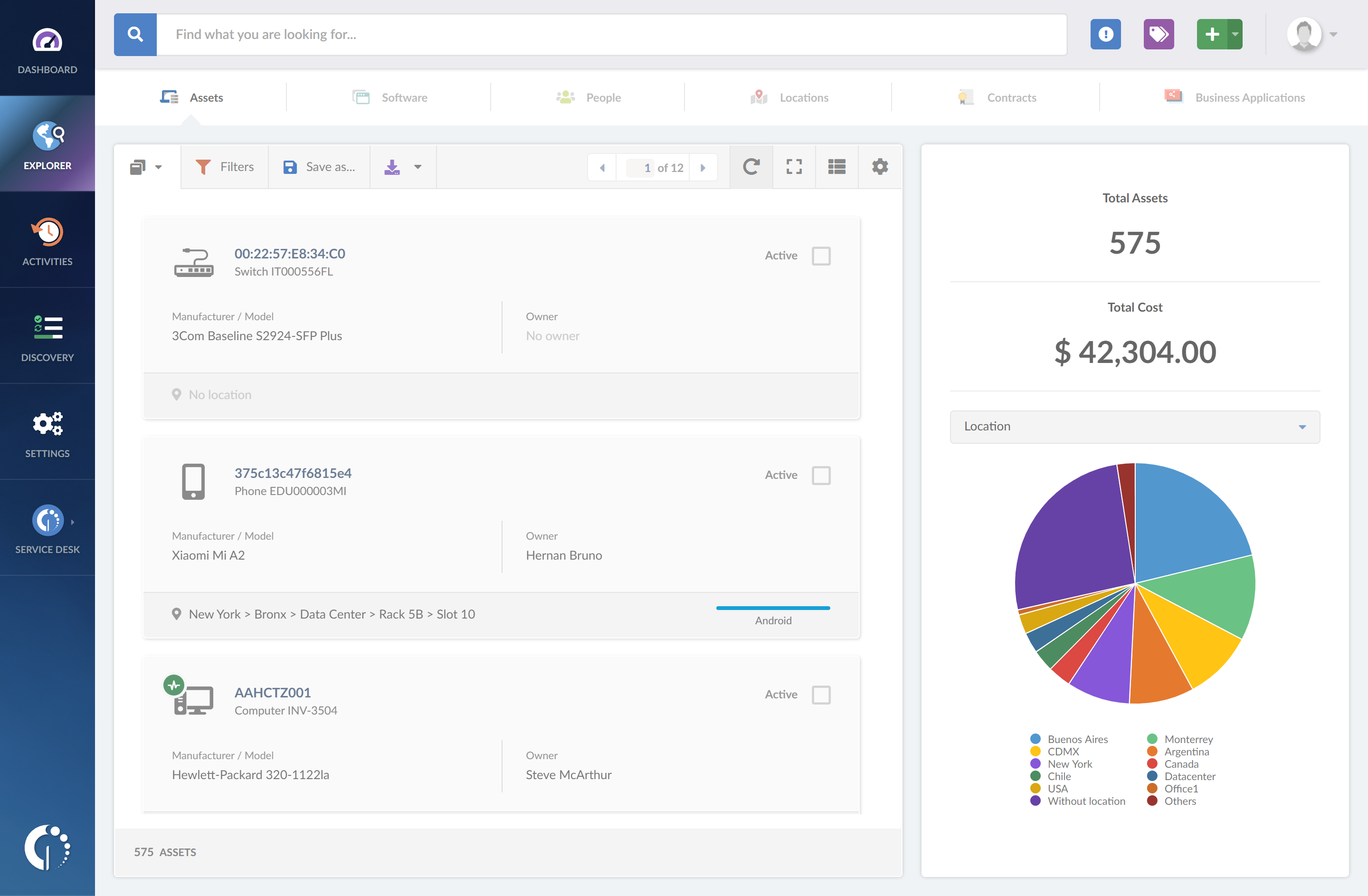Check the Phone EDU000003MI asset checkbox
1368x896 pixels.
[x=821, y=475]
